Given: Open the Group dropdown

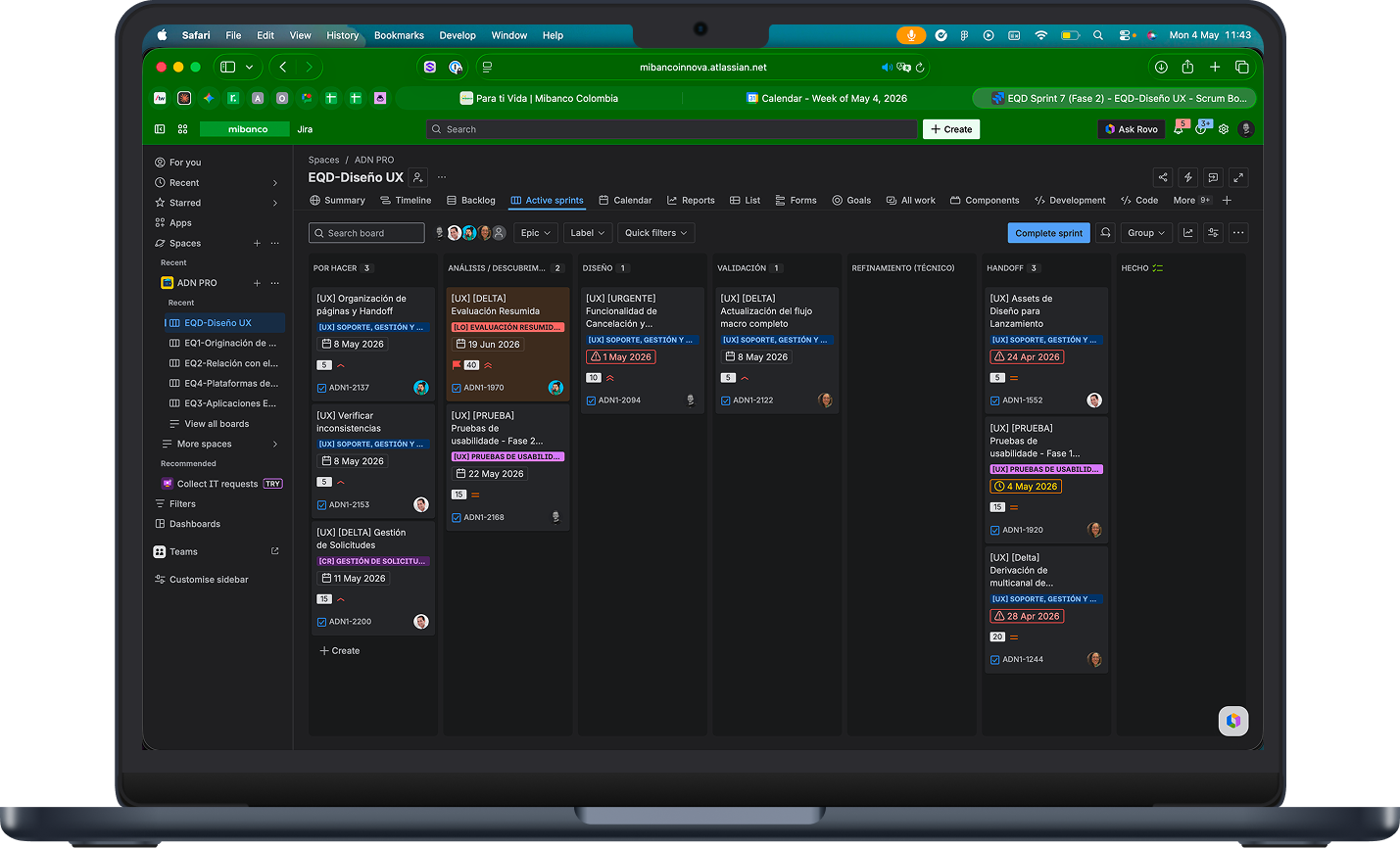Looking at the screenshot, I should click(1146, 233).
